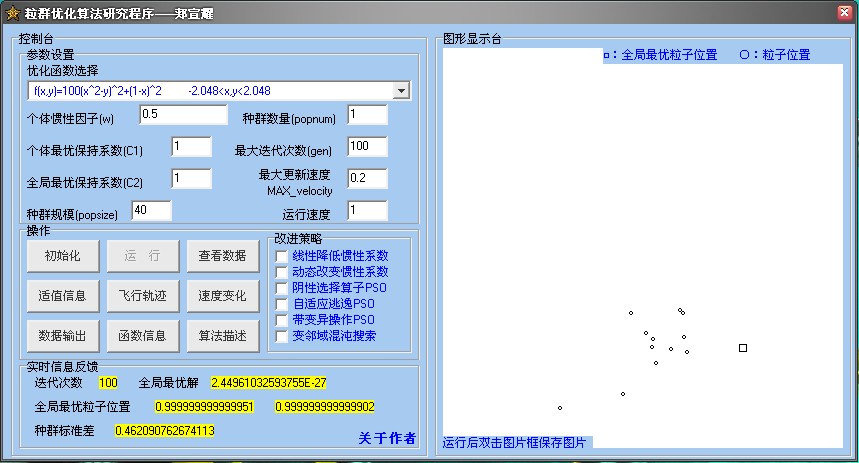The height and width of the screenshot is (463, 859).
Task: Select the function combo box showing f(x,y)=100(x^2-y)^2+(1-x)^2
Action: coord(219,91)
